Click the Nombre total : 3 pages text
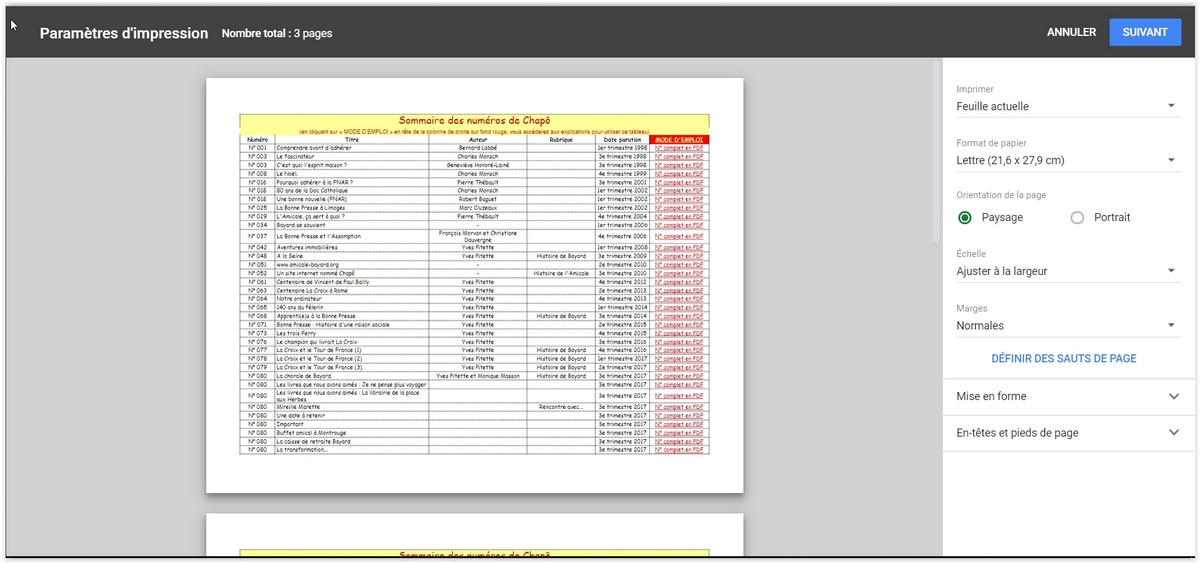 coord(277,33)
